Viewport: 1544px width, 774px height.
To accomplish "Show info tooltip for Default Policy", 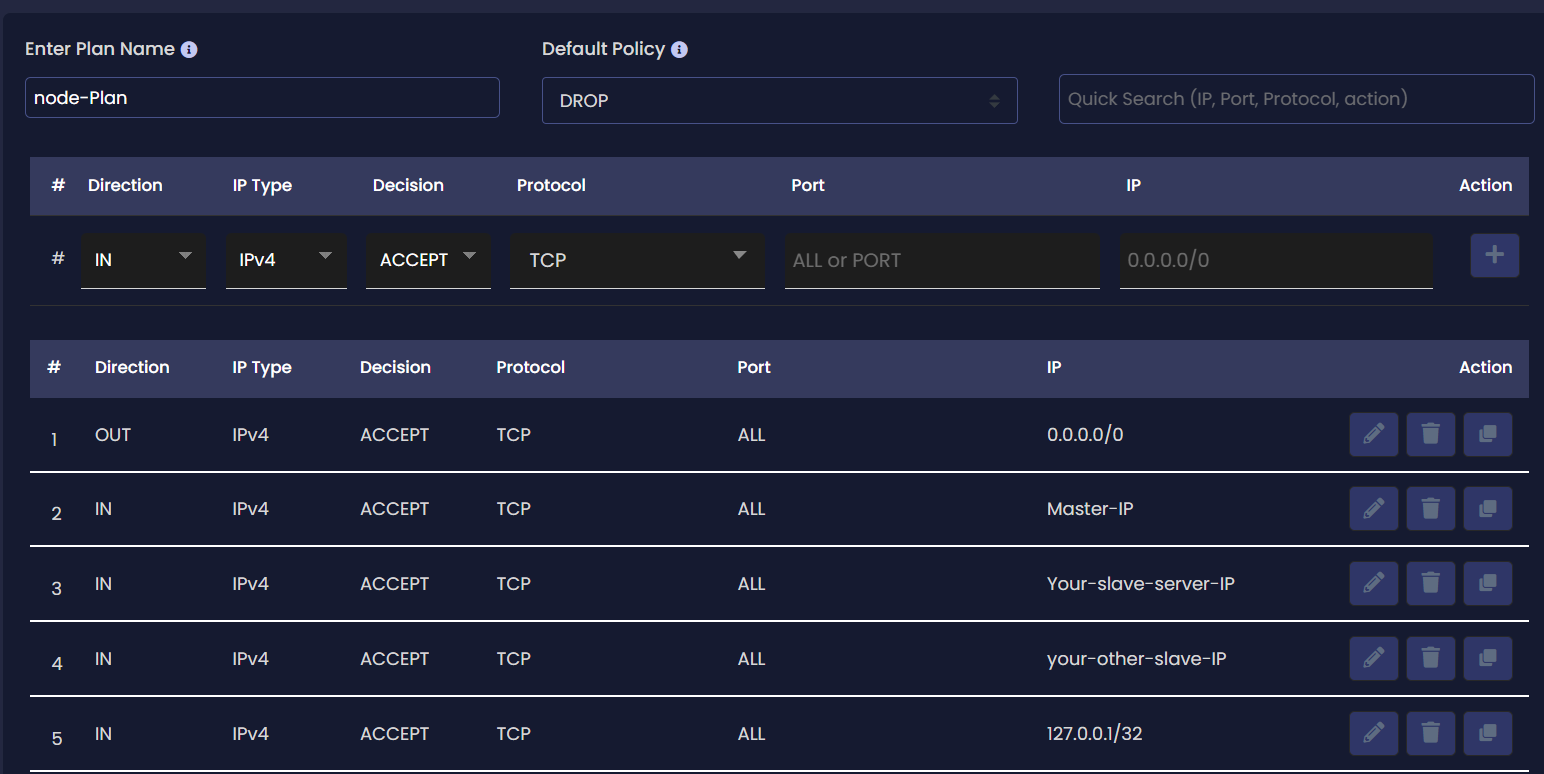I will point(679,49).
